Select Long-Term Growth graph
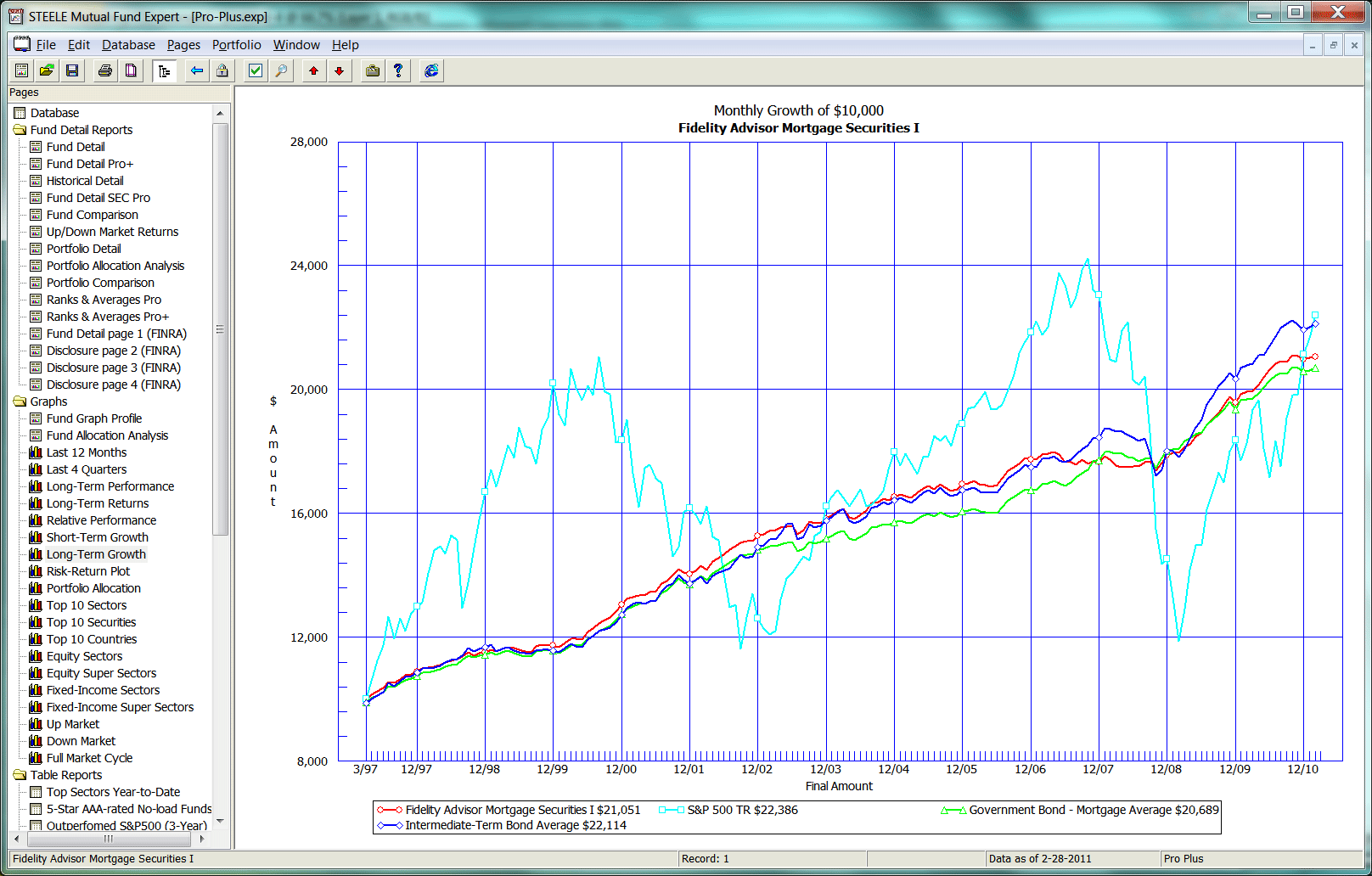The width and height of the screenshot is (1372, 876). (97, 554)
